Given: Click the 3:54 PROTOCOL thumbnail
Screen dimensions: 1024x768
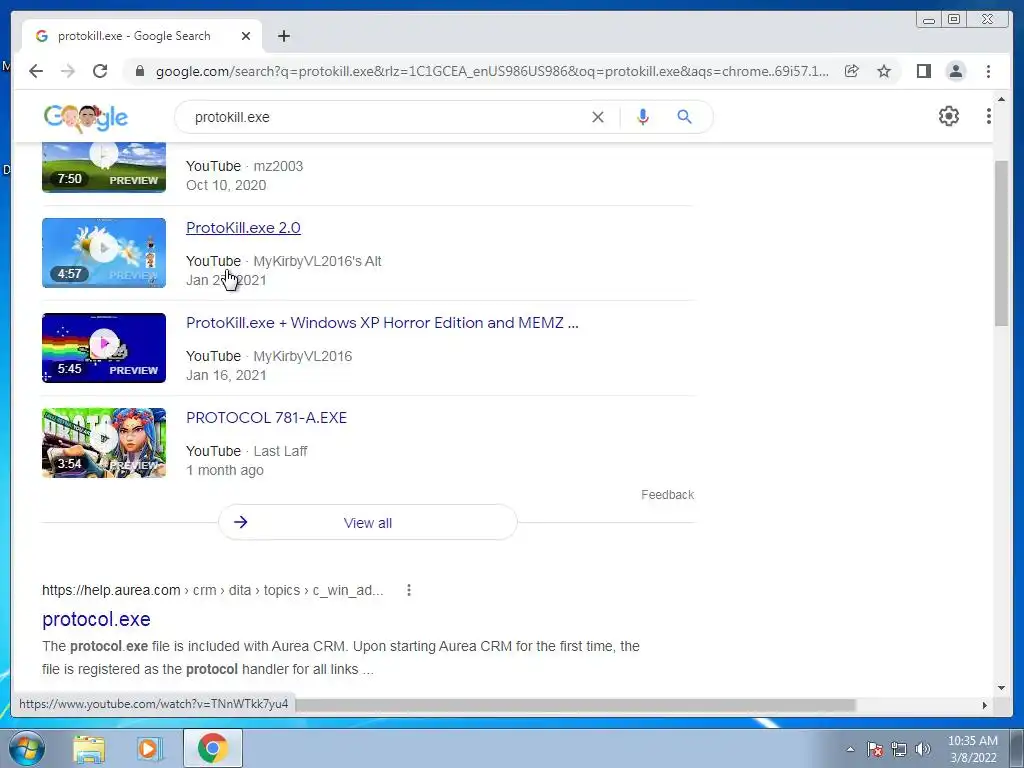Looking at the screenshot, I should [x=104, y=443].
